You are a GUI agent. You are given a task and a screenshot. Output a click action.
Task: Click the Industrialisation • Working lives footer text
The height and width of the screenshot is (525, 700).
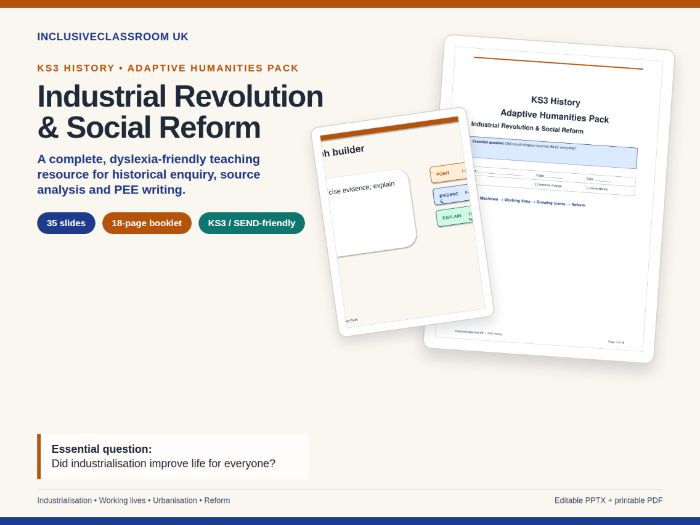coord(133,500)
